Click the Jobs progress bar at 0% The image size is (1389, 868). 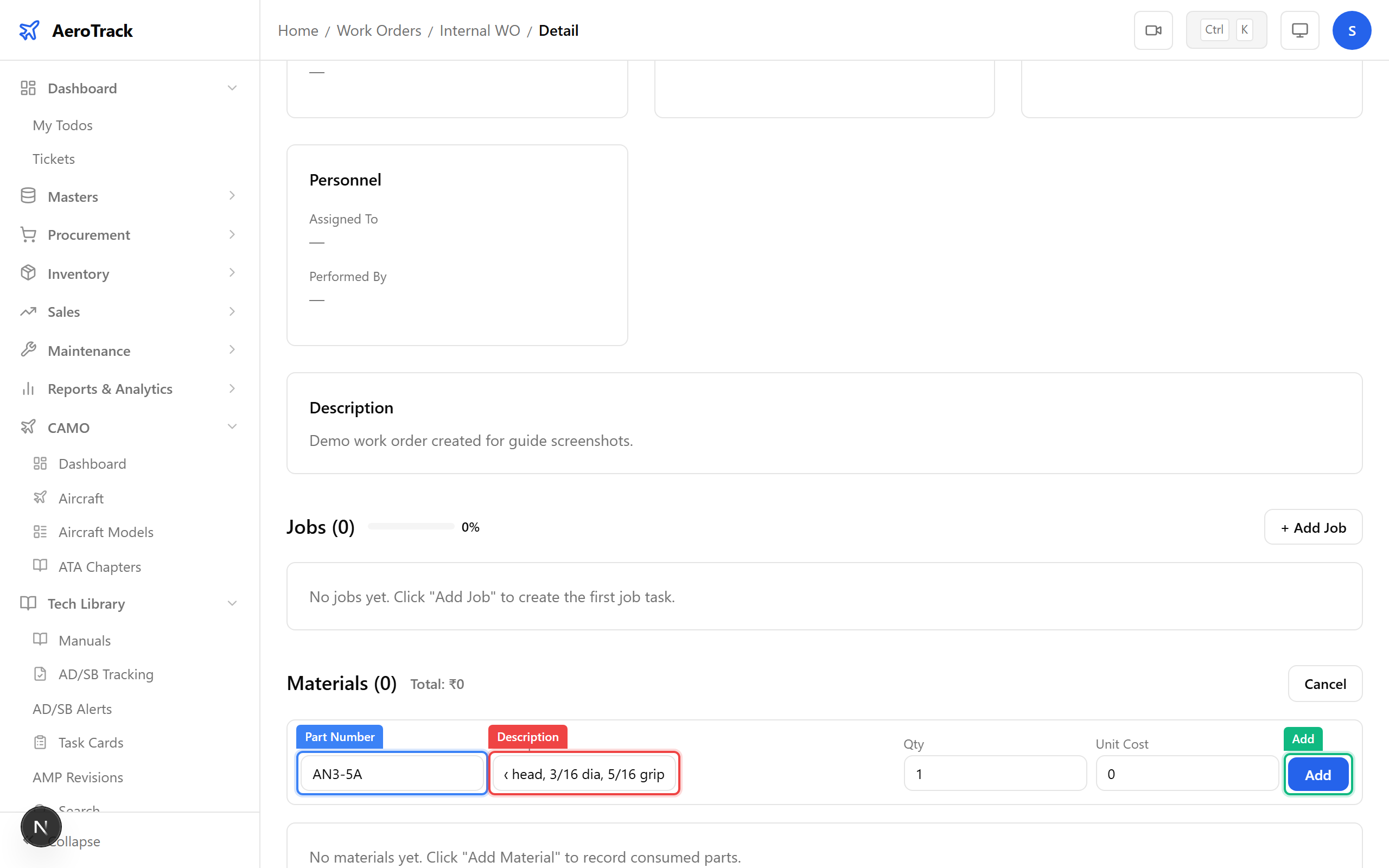point(410,526)
